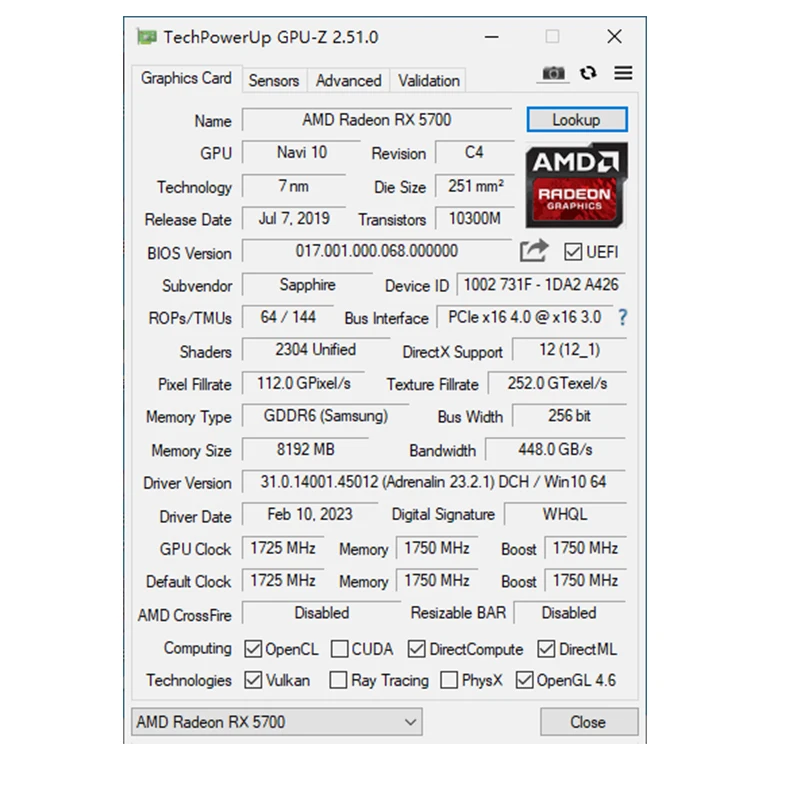Toggle the DirectCompute checkbox
Image resolution: width=800 pixels, height=800 pixels.
tap(416, 648)
